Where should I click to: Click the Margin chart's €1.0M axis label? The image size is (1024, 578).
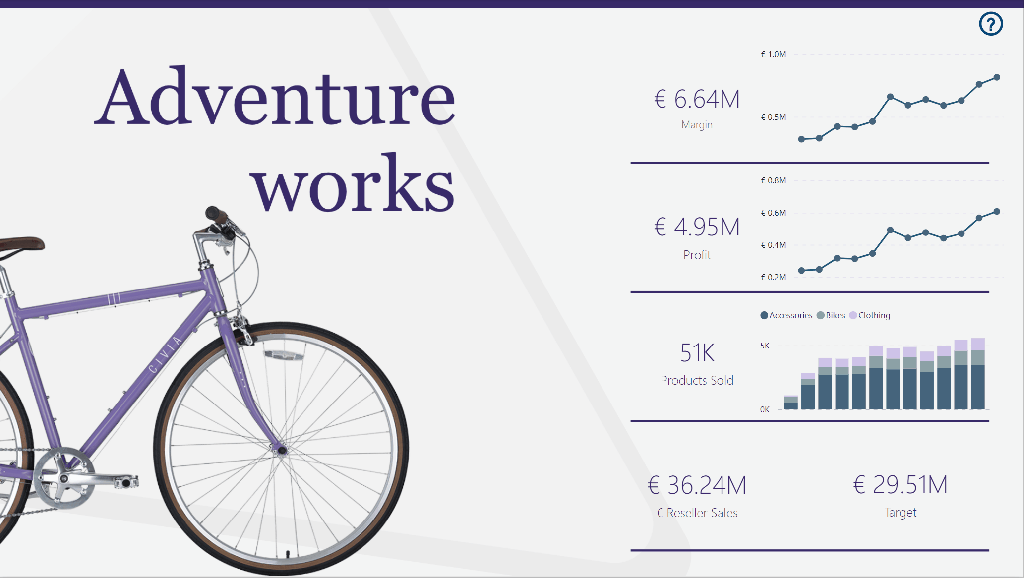pos(773,53)
